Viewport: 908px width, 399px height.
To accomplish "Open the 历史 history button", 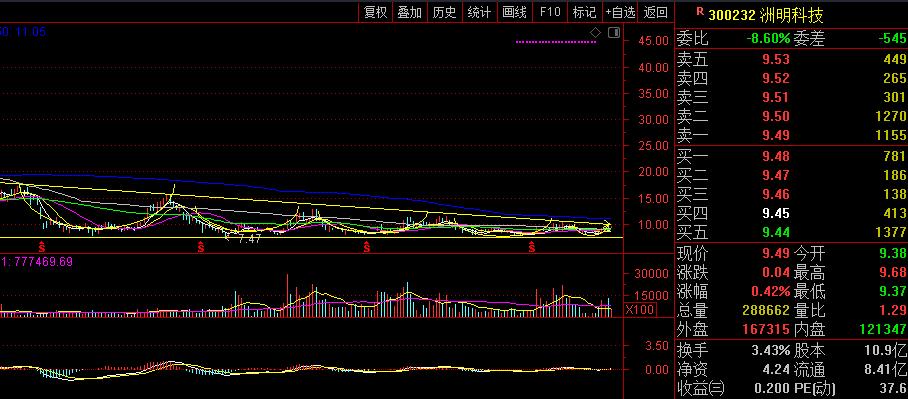I will (x=444, y=12).
